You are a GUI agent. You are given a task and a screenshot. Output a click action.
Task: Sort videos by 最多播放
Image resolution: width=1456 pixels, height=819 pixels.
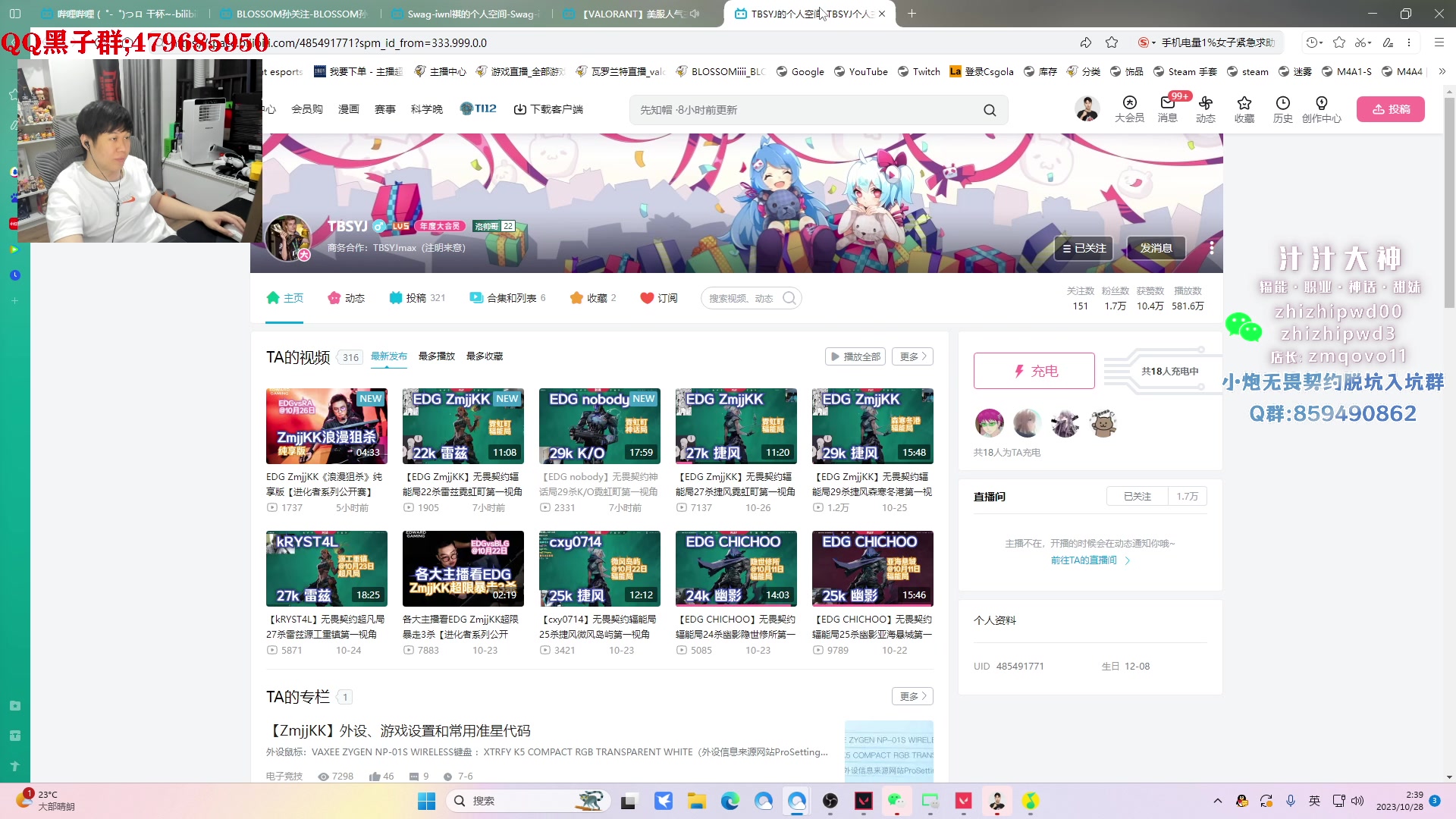coord(437,356)
